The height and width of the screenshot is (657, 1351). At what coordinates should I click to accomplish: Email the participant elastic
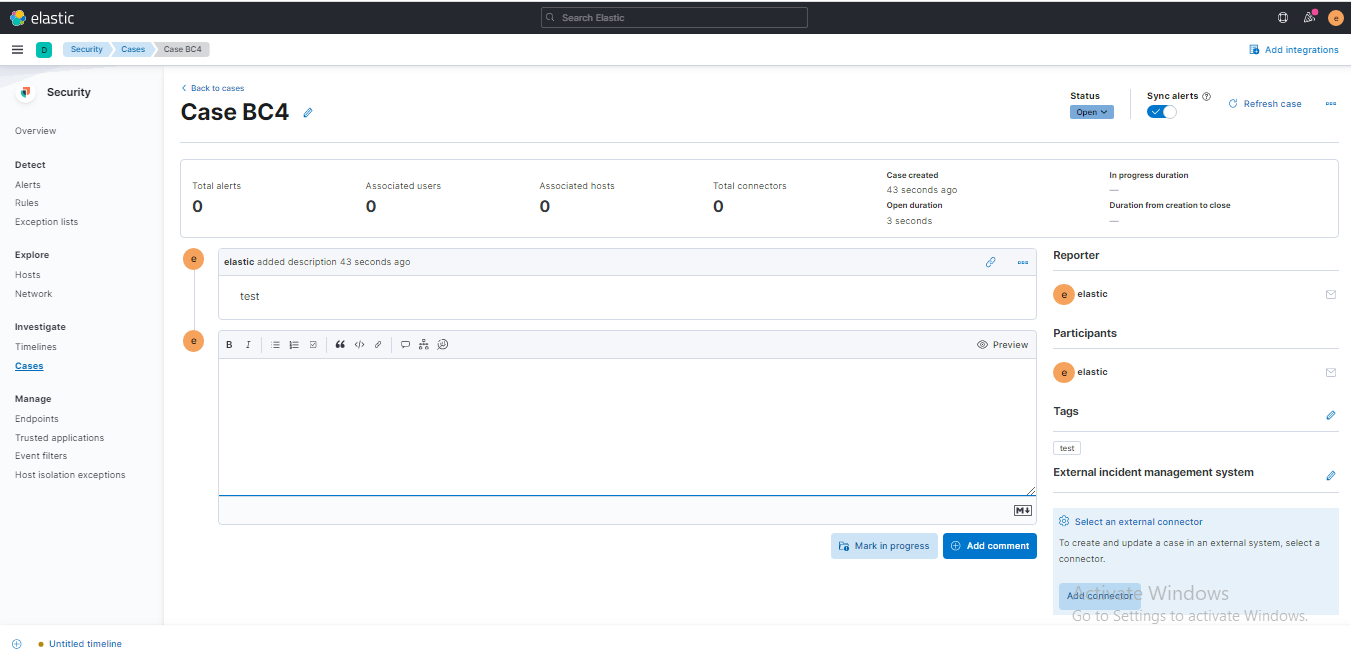[1331, 372]
